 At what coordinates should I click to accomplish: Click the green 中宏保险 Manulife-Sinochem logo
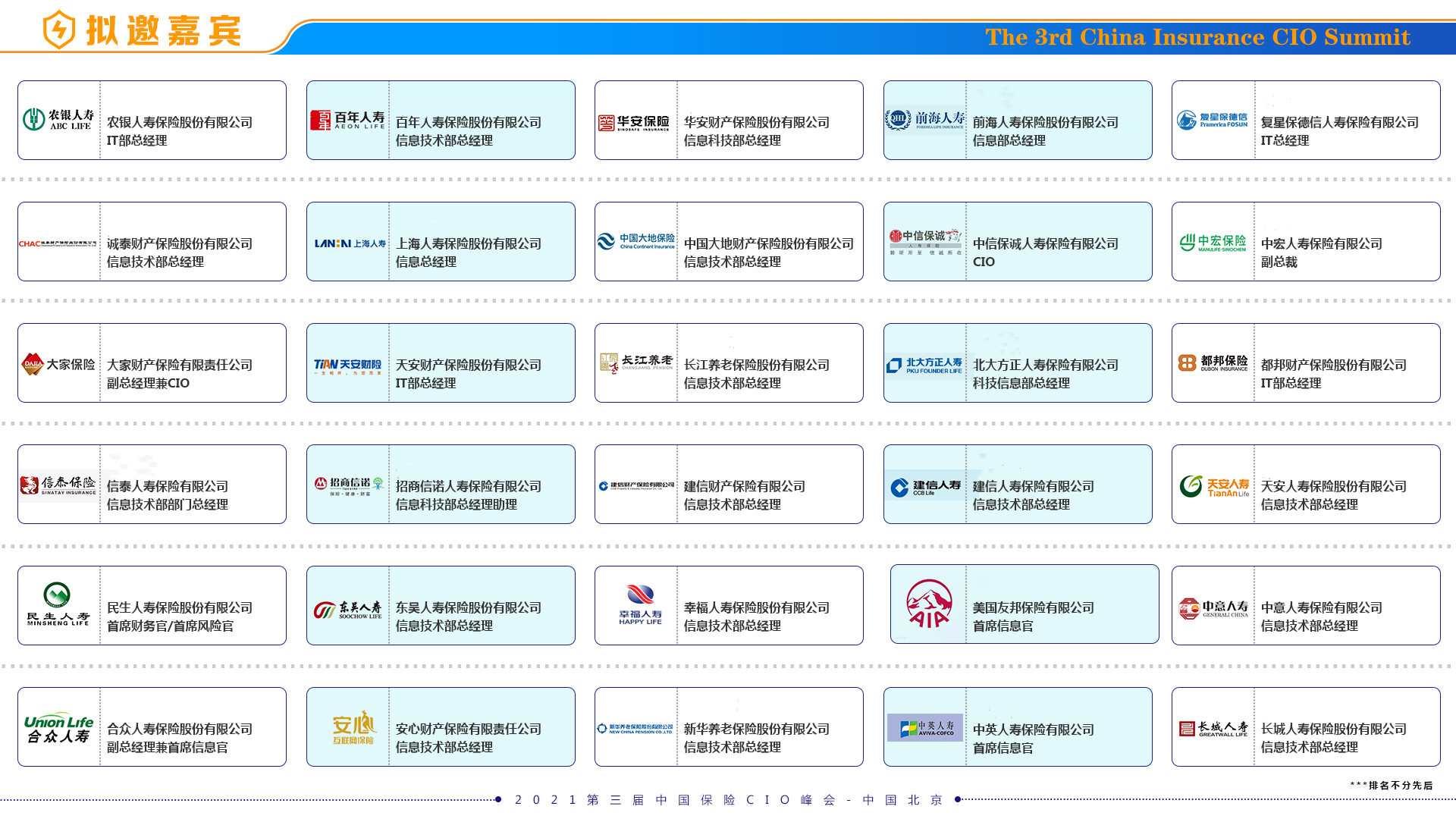(x=1213, y=243)
